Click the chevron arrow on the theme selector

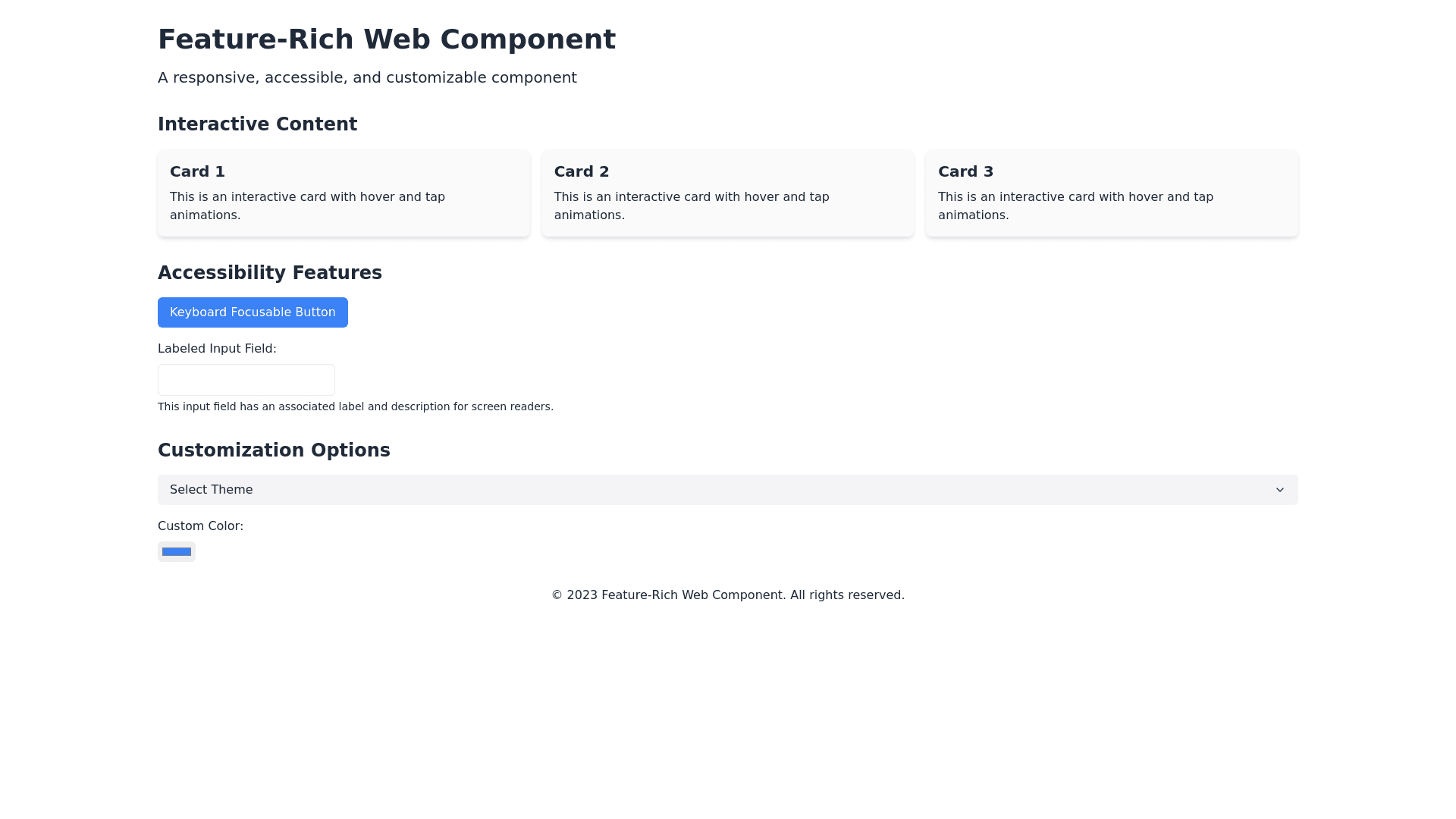(1279, 490)
